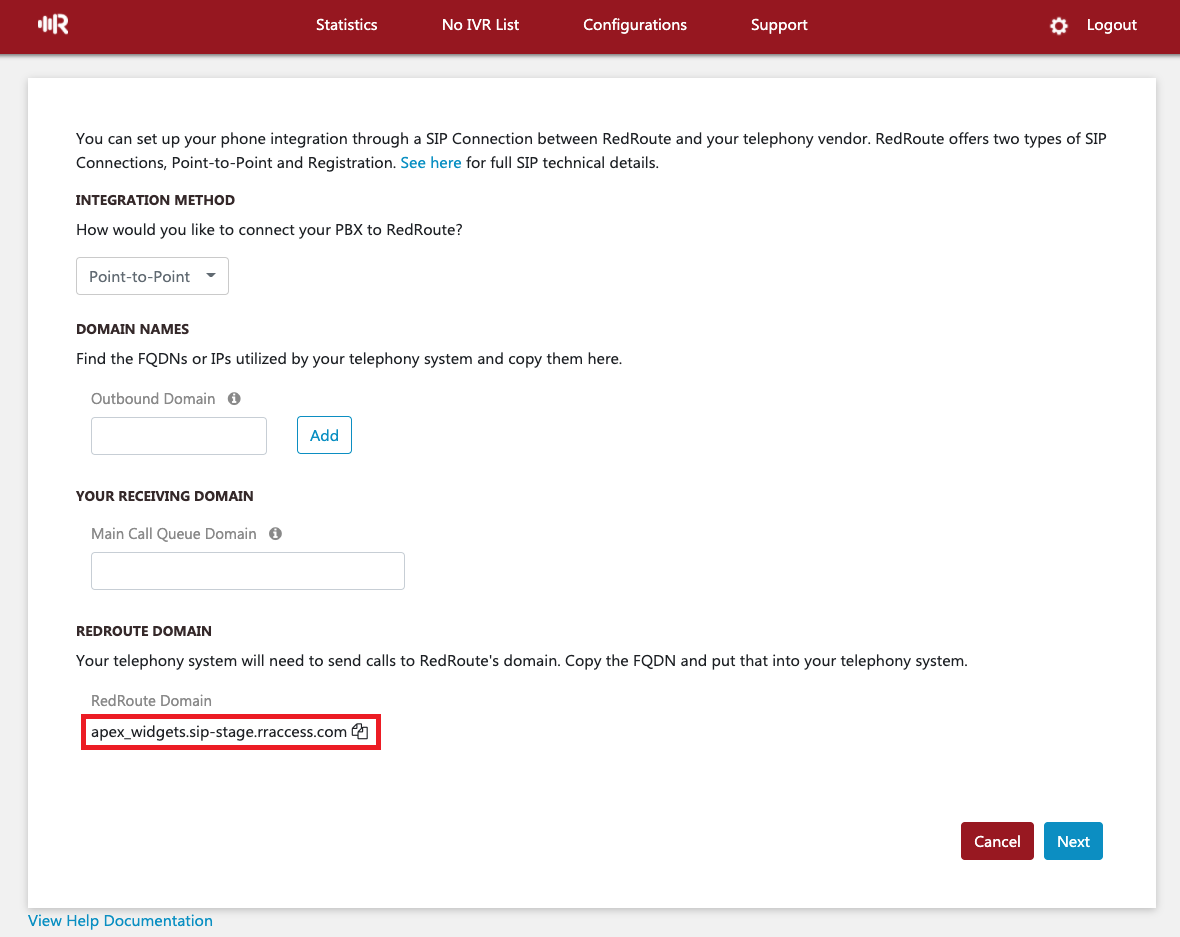Select the apex_widgets.sip-stage.rraccess.com domain text
The width and height of the screenshot is (1180, 937).
219,732
